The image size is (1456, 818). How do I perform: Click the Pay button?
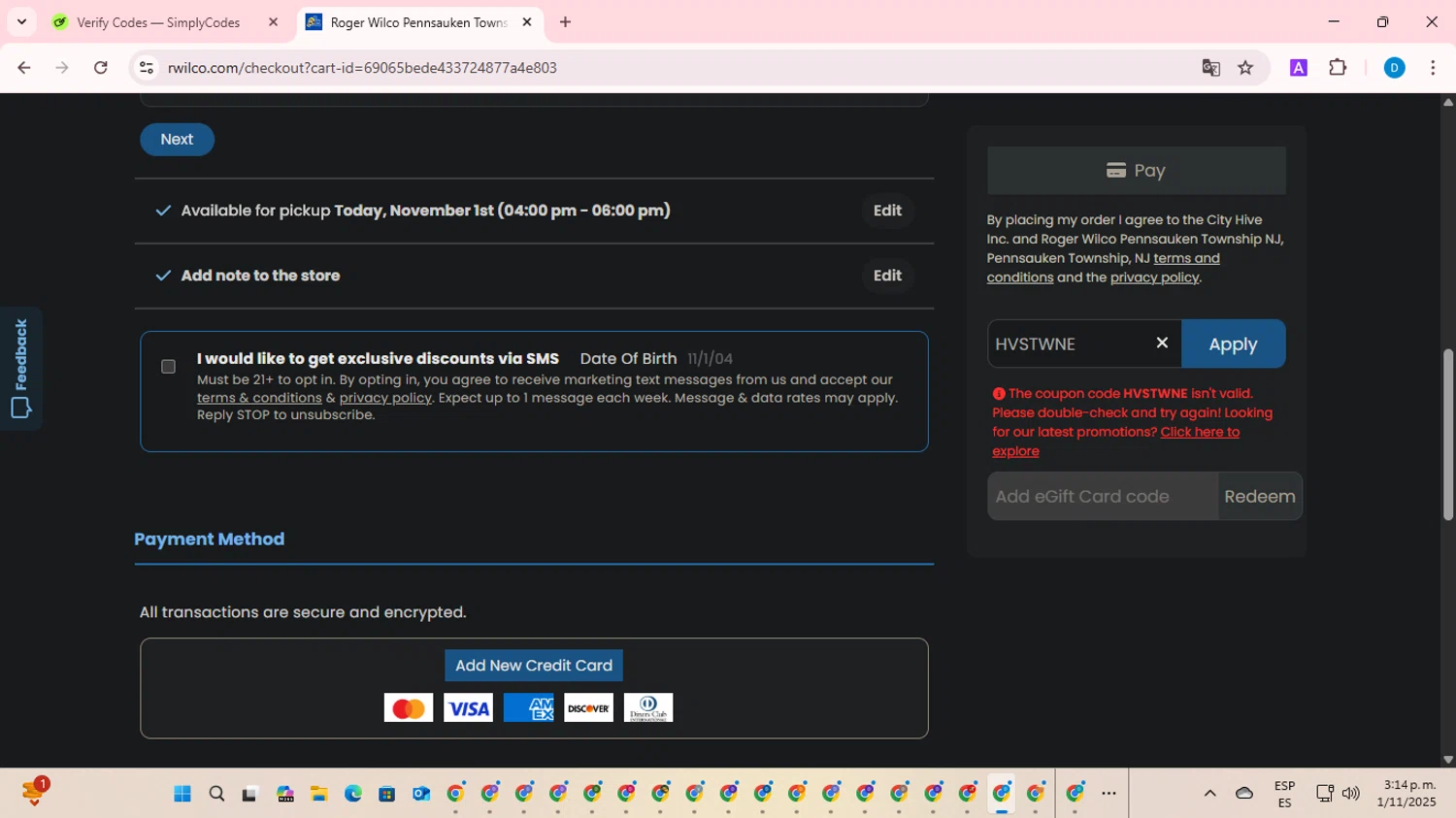[1136, 171]
